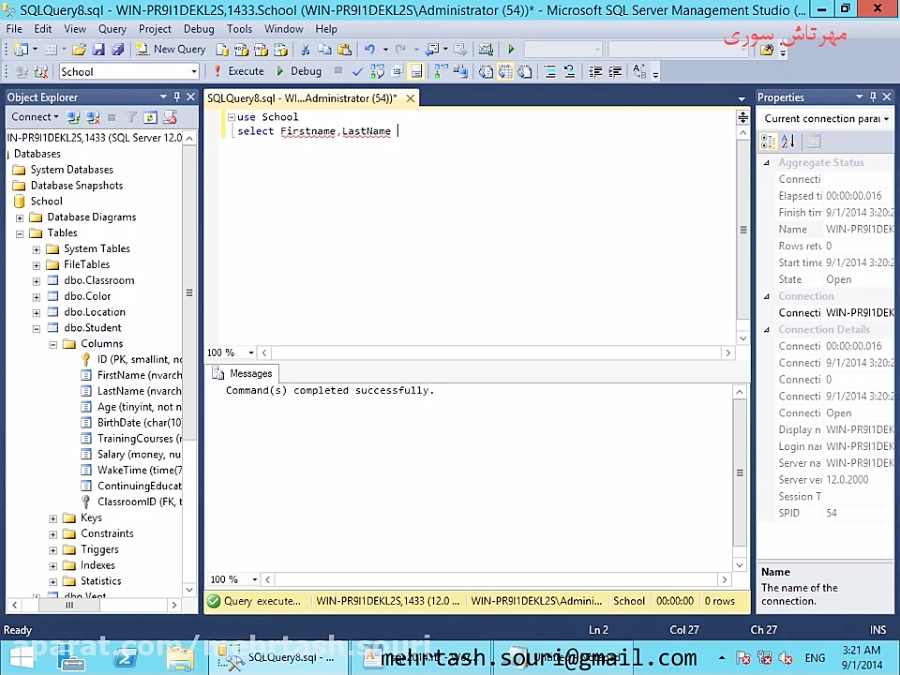Screen dimensions: 900x675
Task: Select the dbo.Location table
Action: pyautogui.click(x=95, y=312)
